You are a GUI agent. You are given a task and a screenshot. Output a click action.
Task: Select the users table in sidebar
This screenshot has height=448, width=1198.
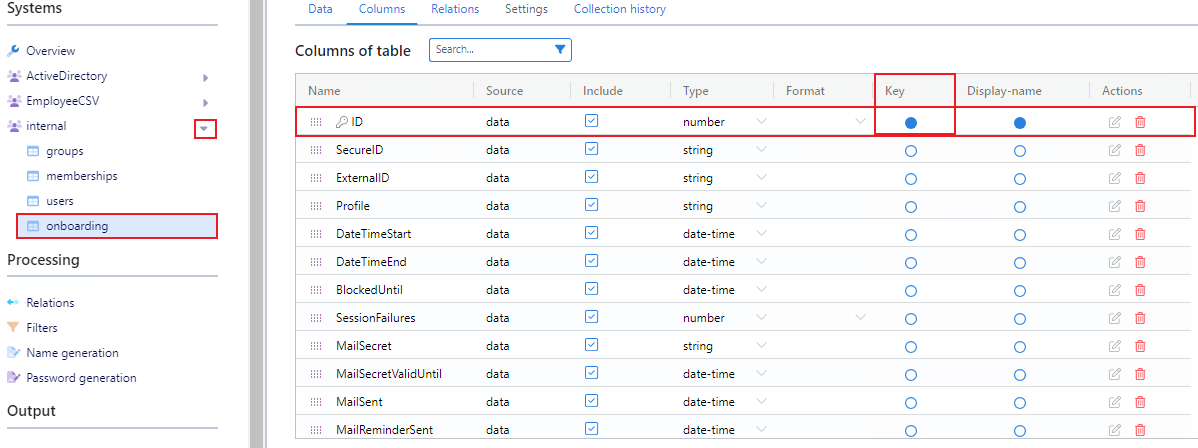60,201
